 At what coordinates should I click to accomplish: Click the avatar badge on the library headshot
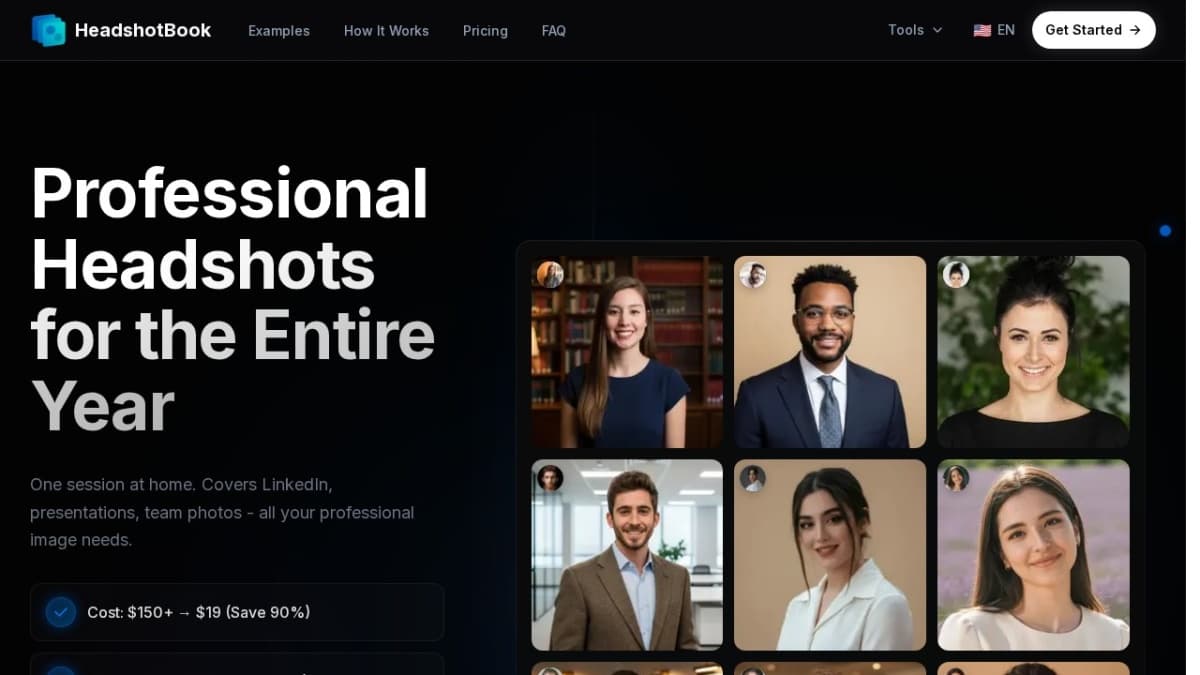(x=550, y=275)
